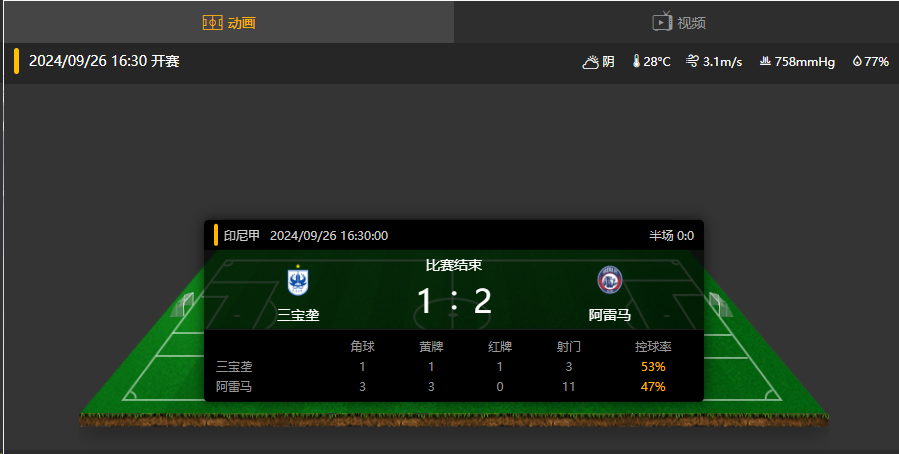Click the humidity droplet icon
Screen dimensions: 899x454
pyautogui.click(x=857, y=61)
